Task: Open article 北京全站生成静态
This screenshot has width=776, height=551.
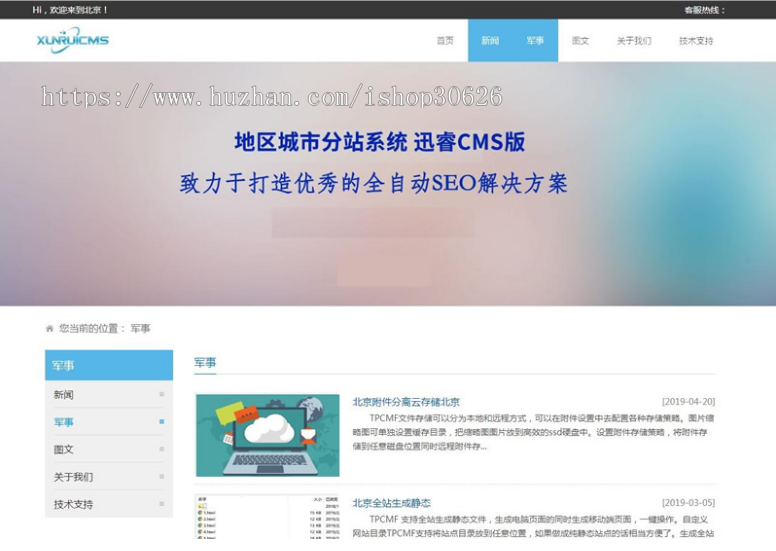Action: pyautogui.click(x=391, y=503)
